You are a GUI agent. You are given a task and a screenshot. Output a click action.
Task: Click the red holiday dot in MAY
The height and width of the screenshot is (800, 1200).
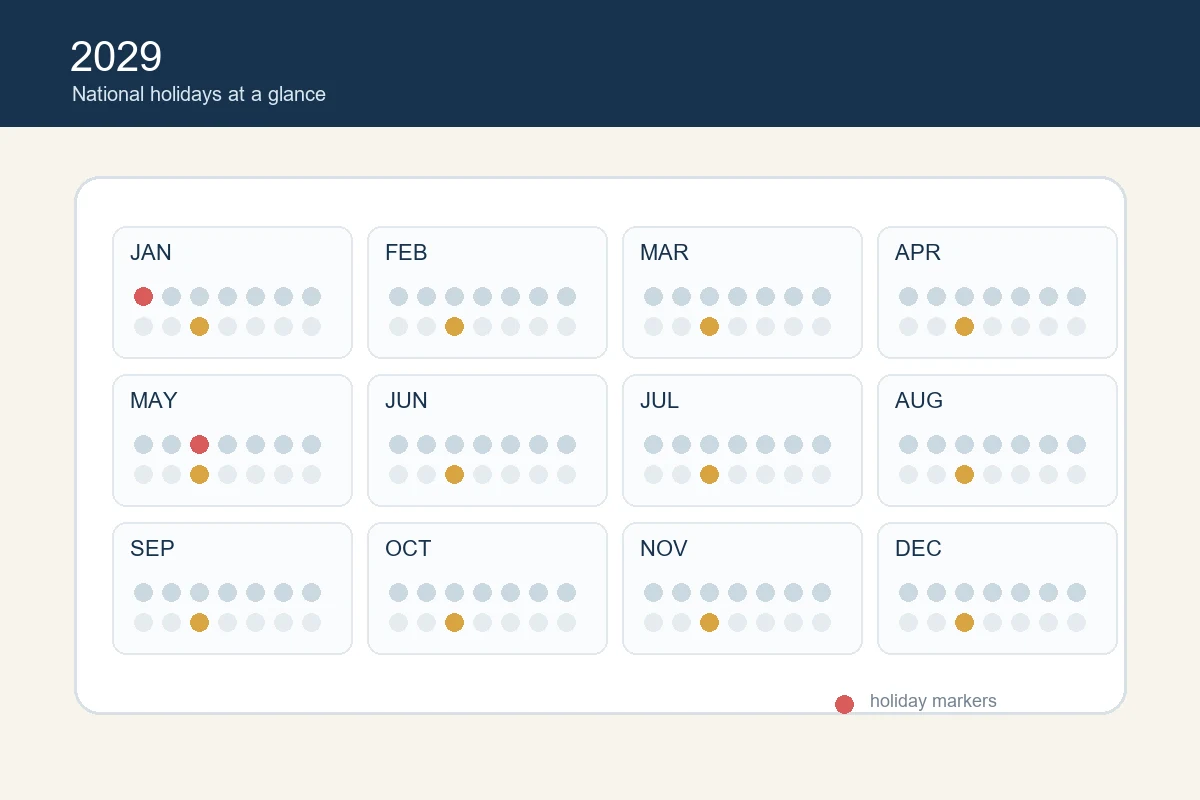(x=199, y=444)
